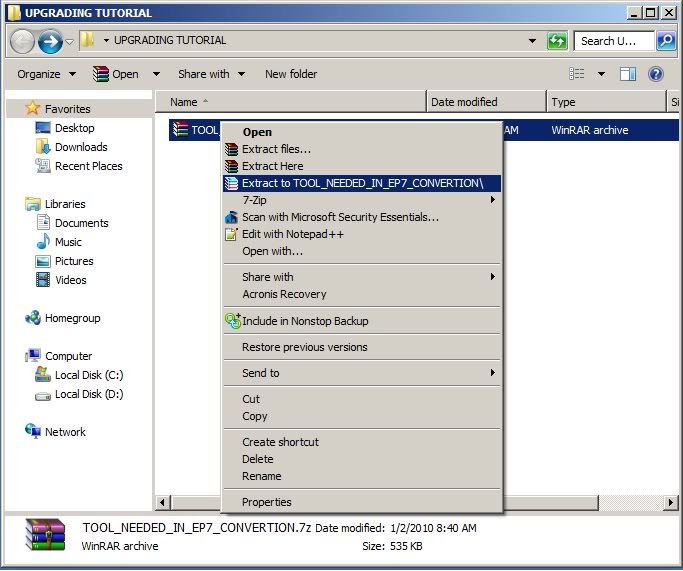Click the Share with toolbar button
Viewport: 683px width, 571px height.
(x=209, y=74)
